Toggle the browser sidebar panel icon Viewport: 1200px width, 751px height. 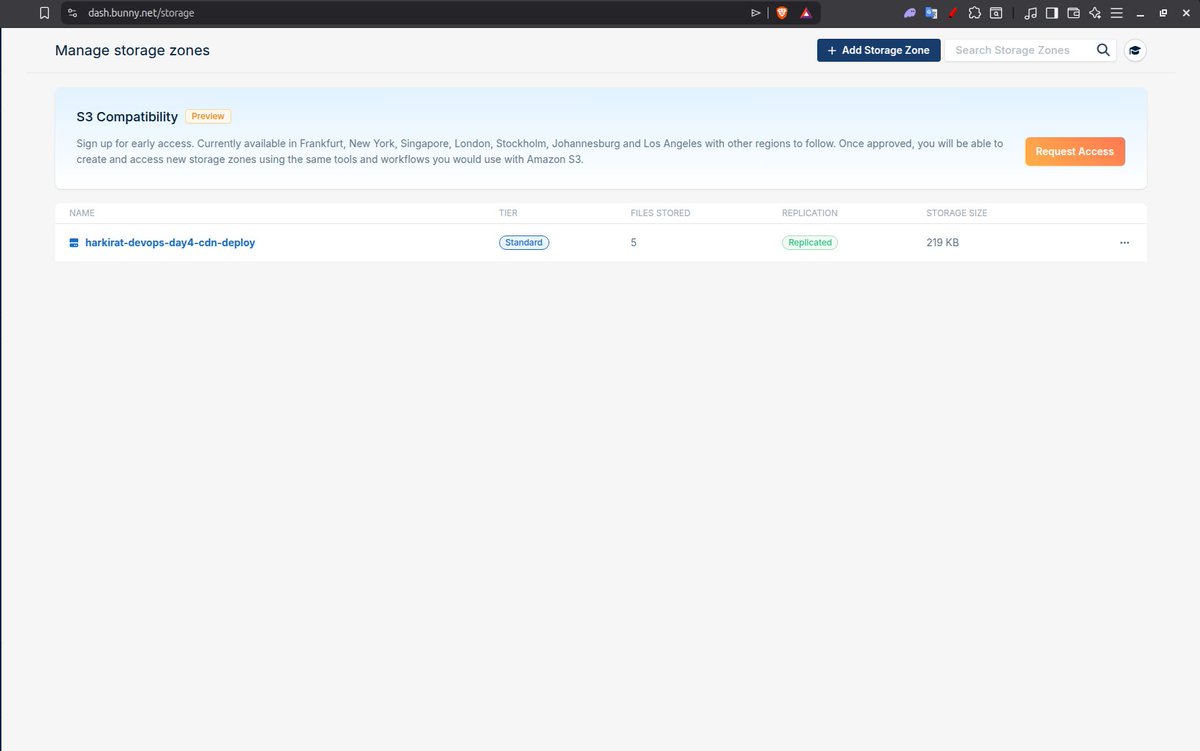[1052, 13]
